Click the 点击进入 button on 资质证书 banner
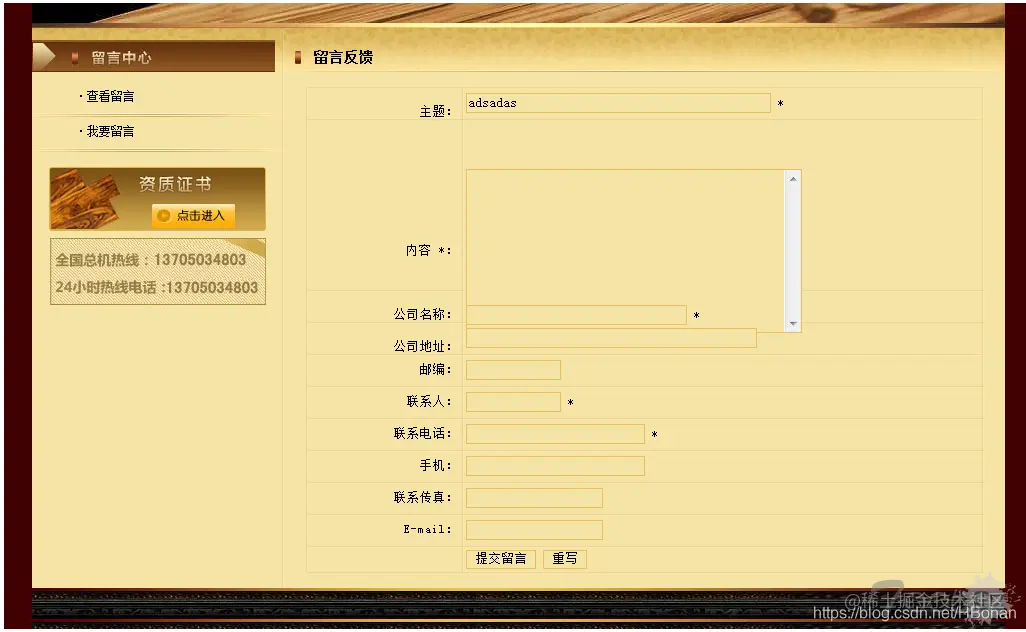Image resolution: width=1026 pixels, height=632 pixels. click(193, 215)
